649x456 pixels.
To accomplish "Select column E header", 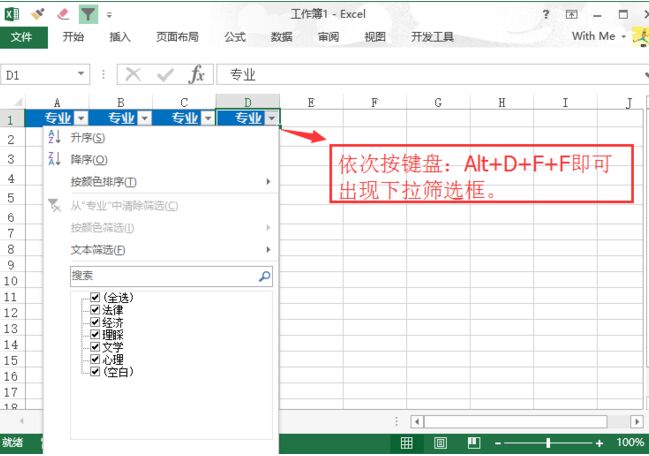I will 311,102.
